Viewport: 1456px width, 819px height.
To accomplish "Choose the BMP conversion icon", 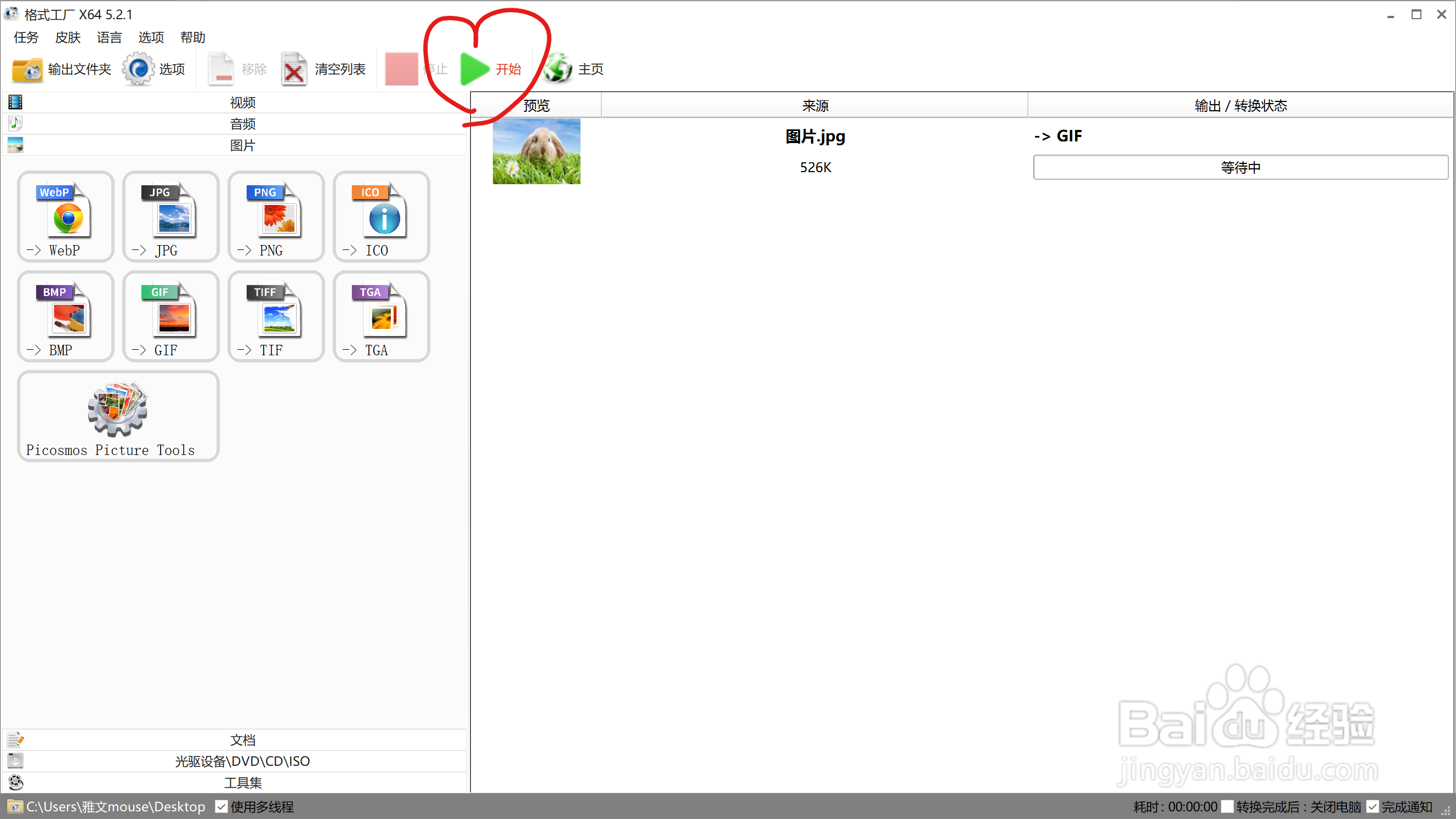I will (x=66, y=316).
